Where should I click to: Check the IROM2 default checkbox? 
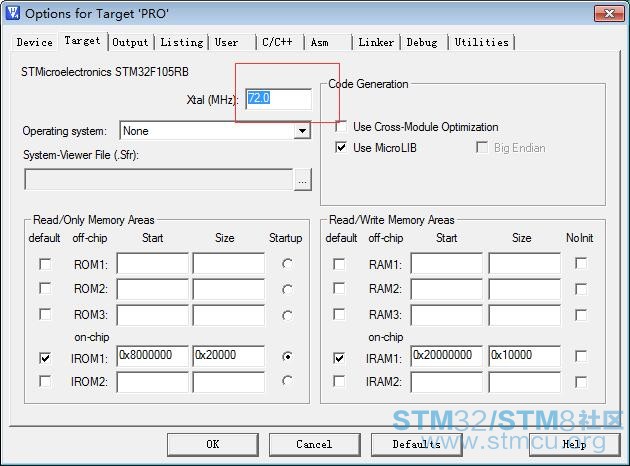click(45, 381)
